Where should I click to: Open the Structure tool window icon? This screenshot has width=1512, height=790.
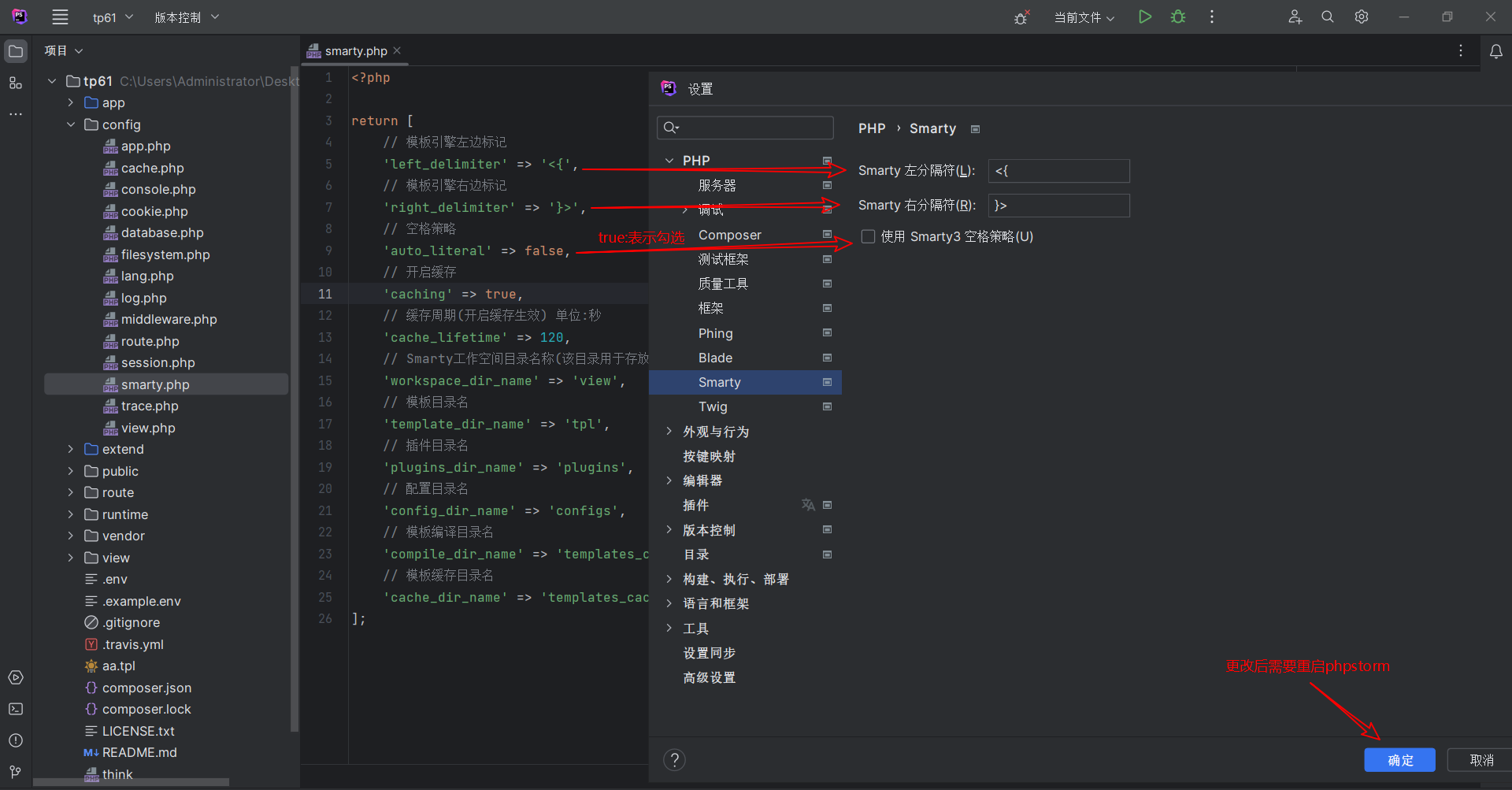16,83
